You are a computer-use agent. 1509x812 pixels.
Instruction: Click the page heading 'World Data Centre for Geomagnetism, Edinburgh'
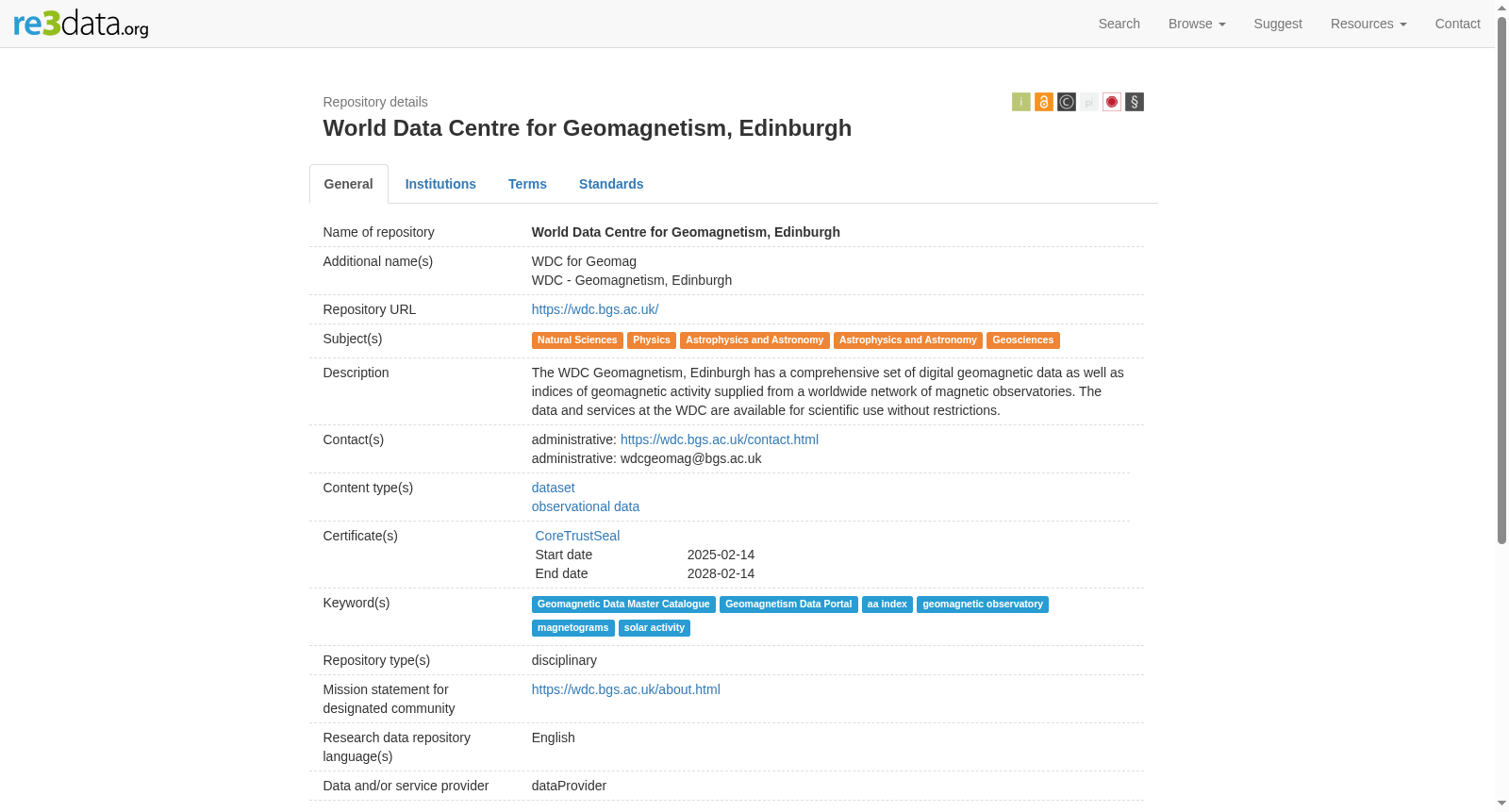(x=588, y=128)
